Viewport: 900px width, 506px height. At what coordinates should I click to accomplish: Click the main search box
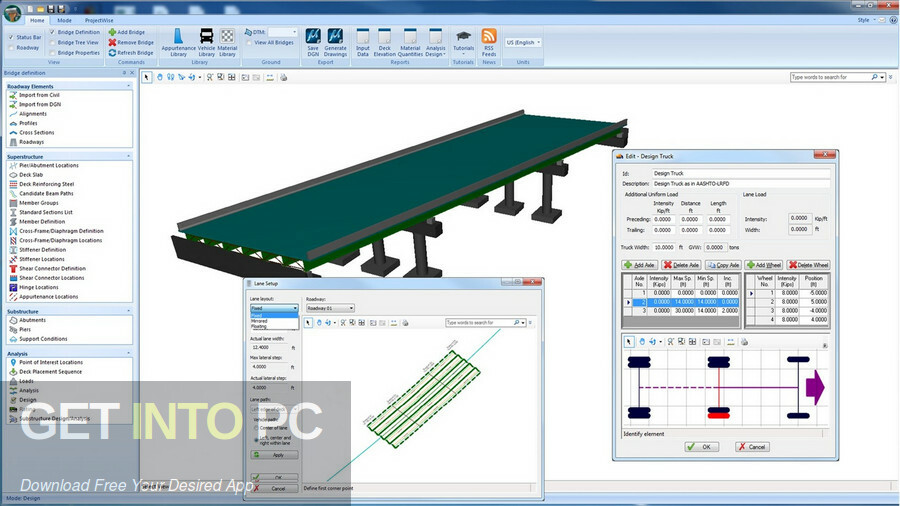tap(833, 77)
